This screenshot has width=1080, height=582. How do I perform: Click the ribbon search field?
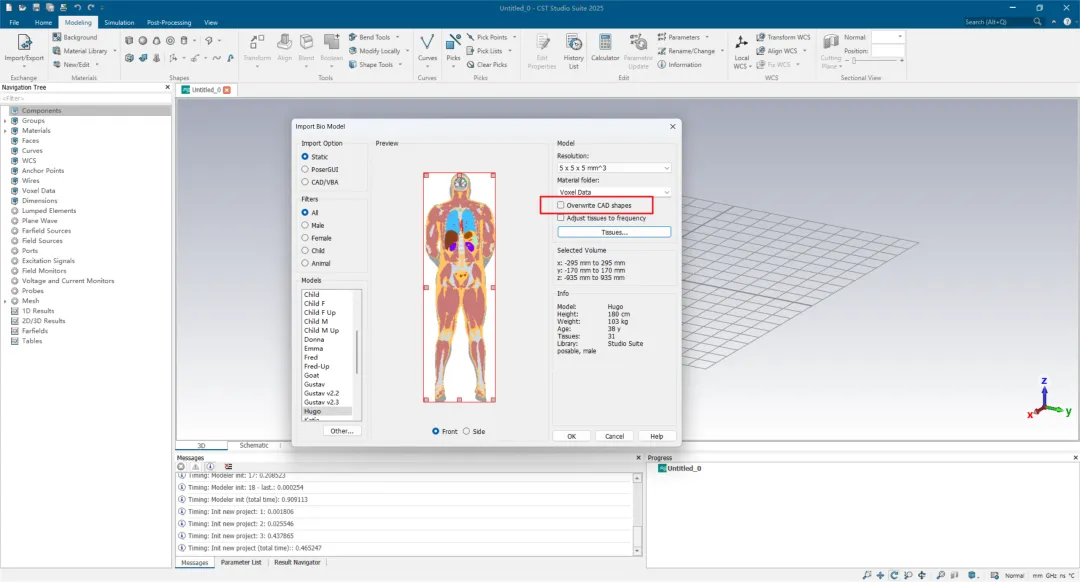pos(1002,22)
